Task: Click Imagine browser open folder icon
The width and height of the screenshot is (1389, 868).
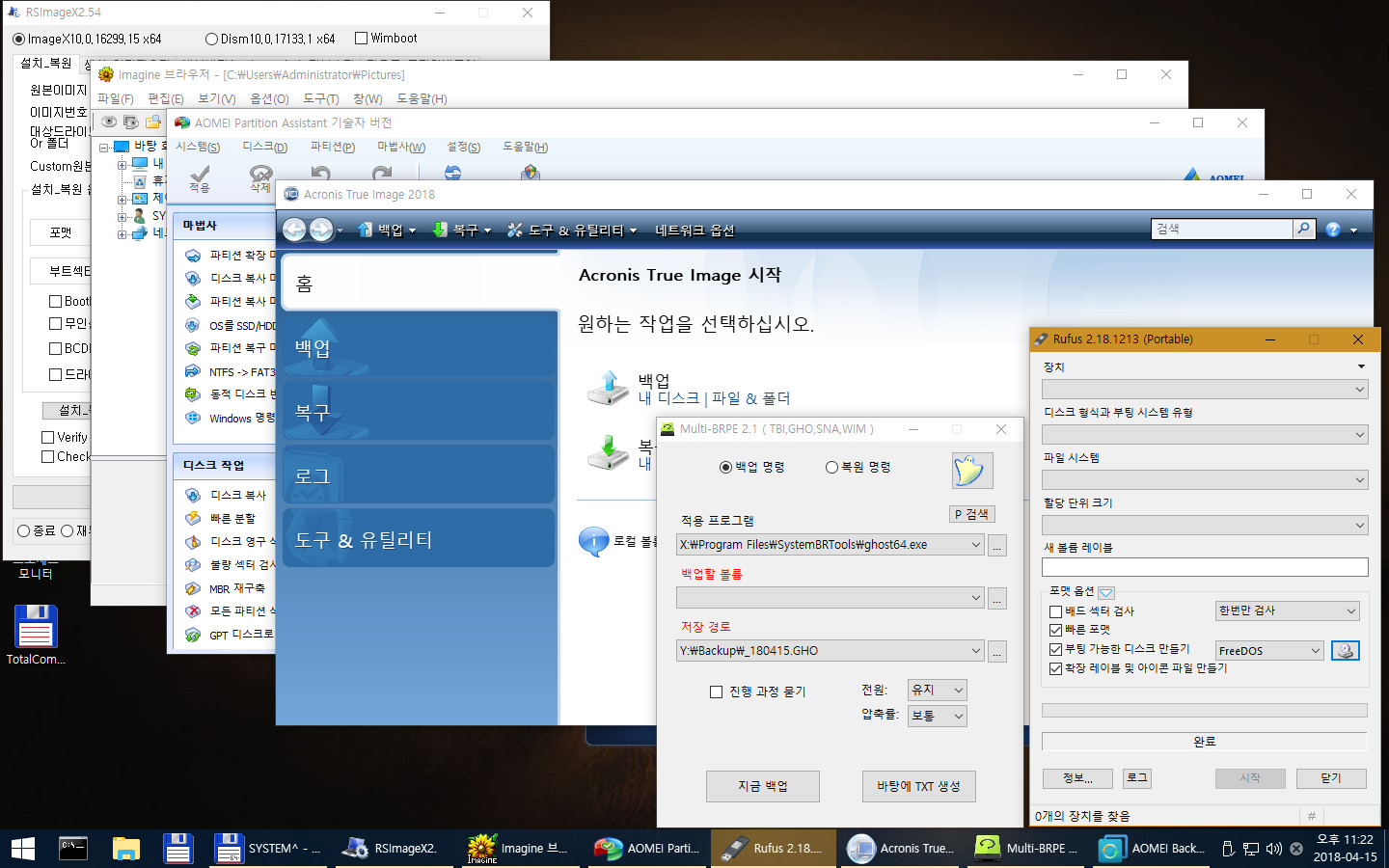Action: tap(152, 122)
